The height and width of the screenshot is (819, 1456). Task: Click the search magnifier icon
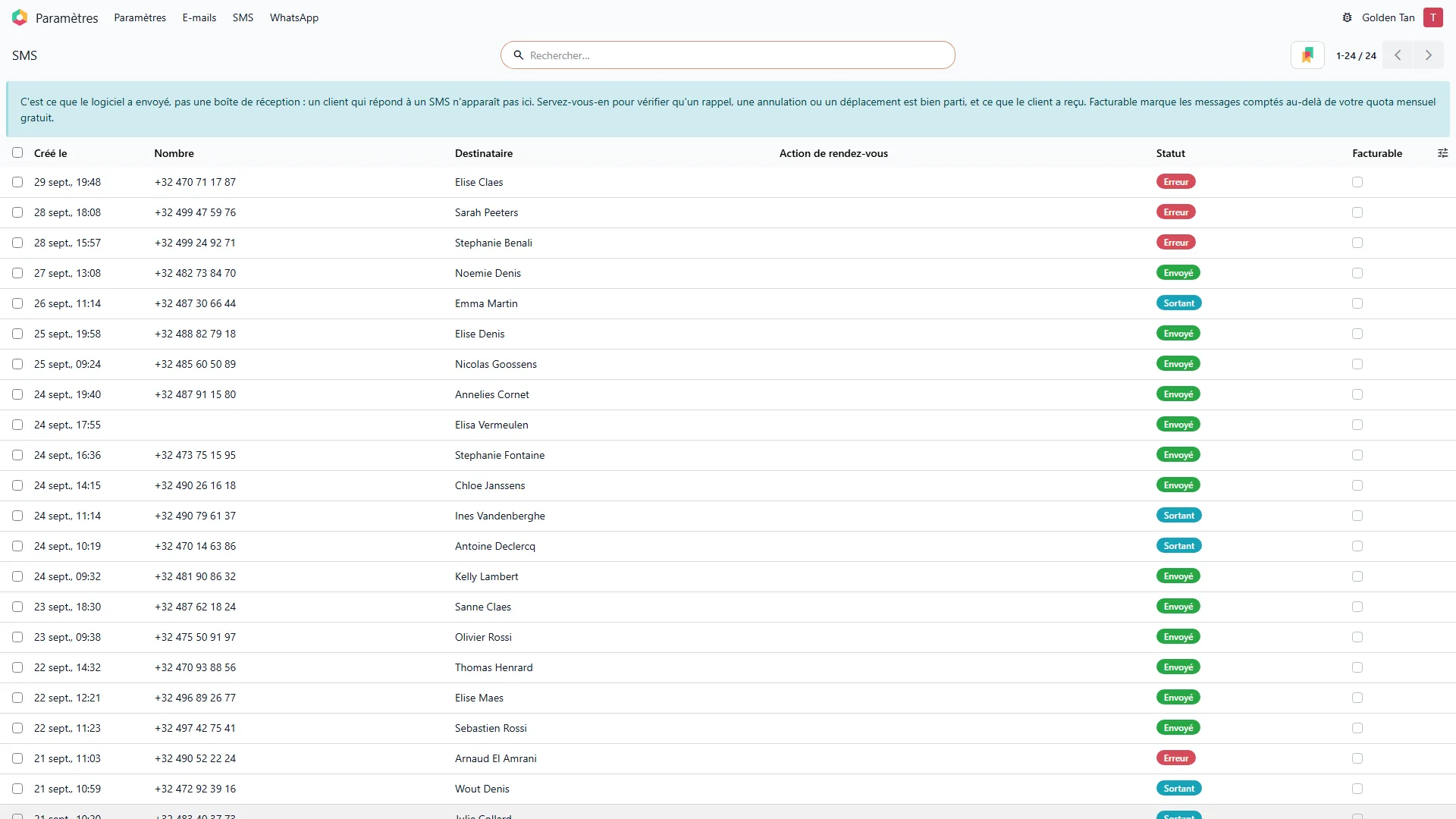(519, 55)
